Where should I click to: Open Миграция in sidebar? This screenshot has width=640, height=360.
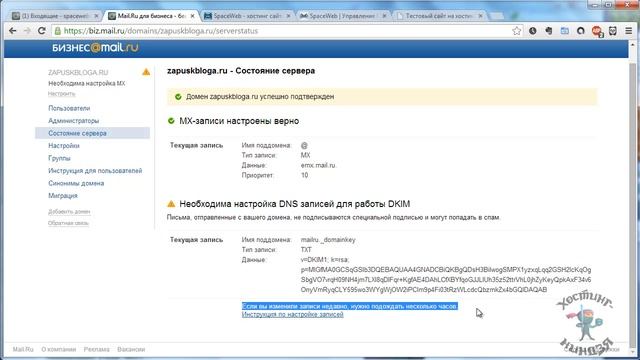pos(62,196)
